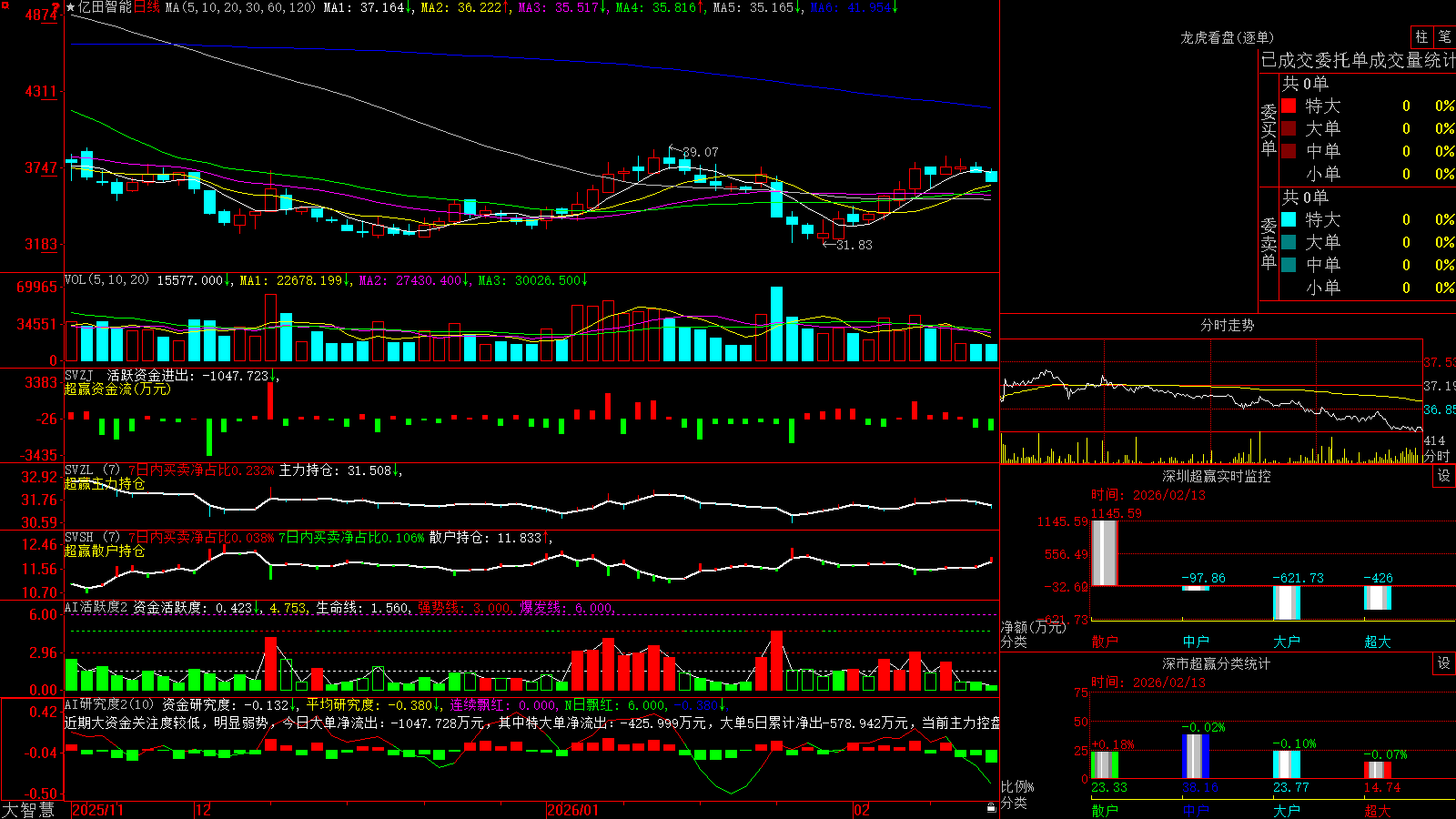The height and width of the screenshot is (819, 1456).
Task: Click the 深市超赢分类统计 title
Action: coord(1217,663)
